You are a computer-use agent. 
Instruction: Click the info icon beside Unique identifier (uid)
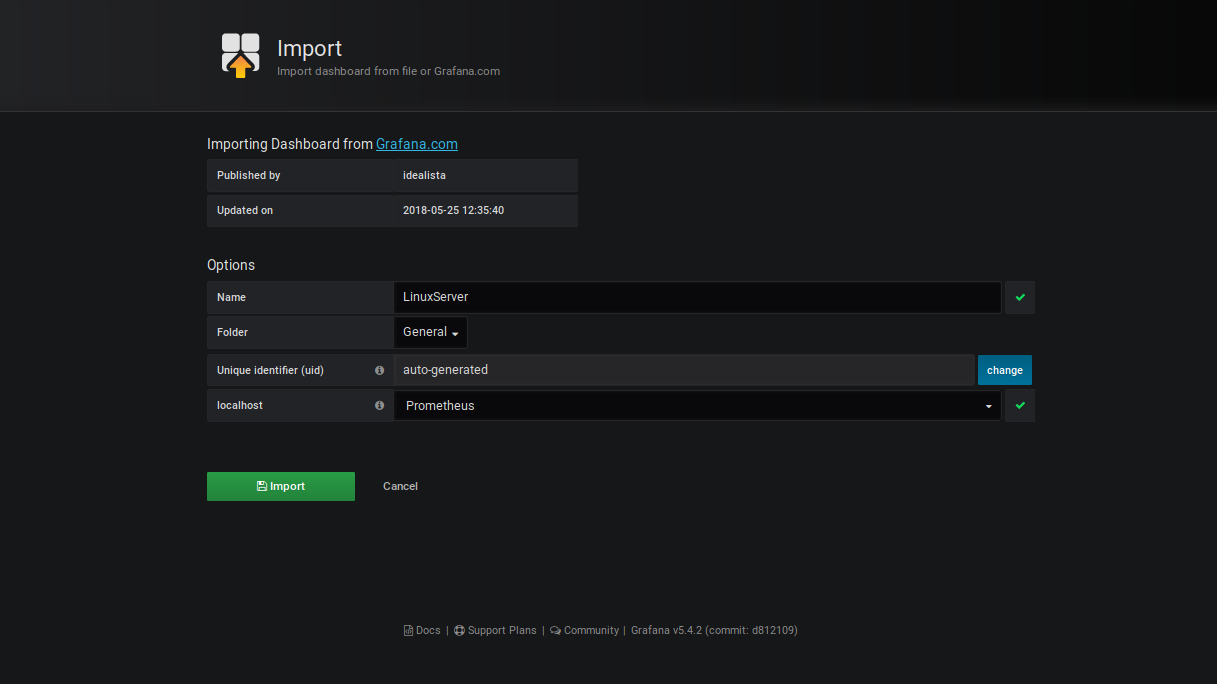[x=380, y=370]
